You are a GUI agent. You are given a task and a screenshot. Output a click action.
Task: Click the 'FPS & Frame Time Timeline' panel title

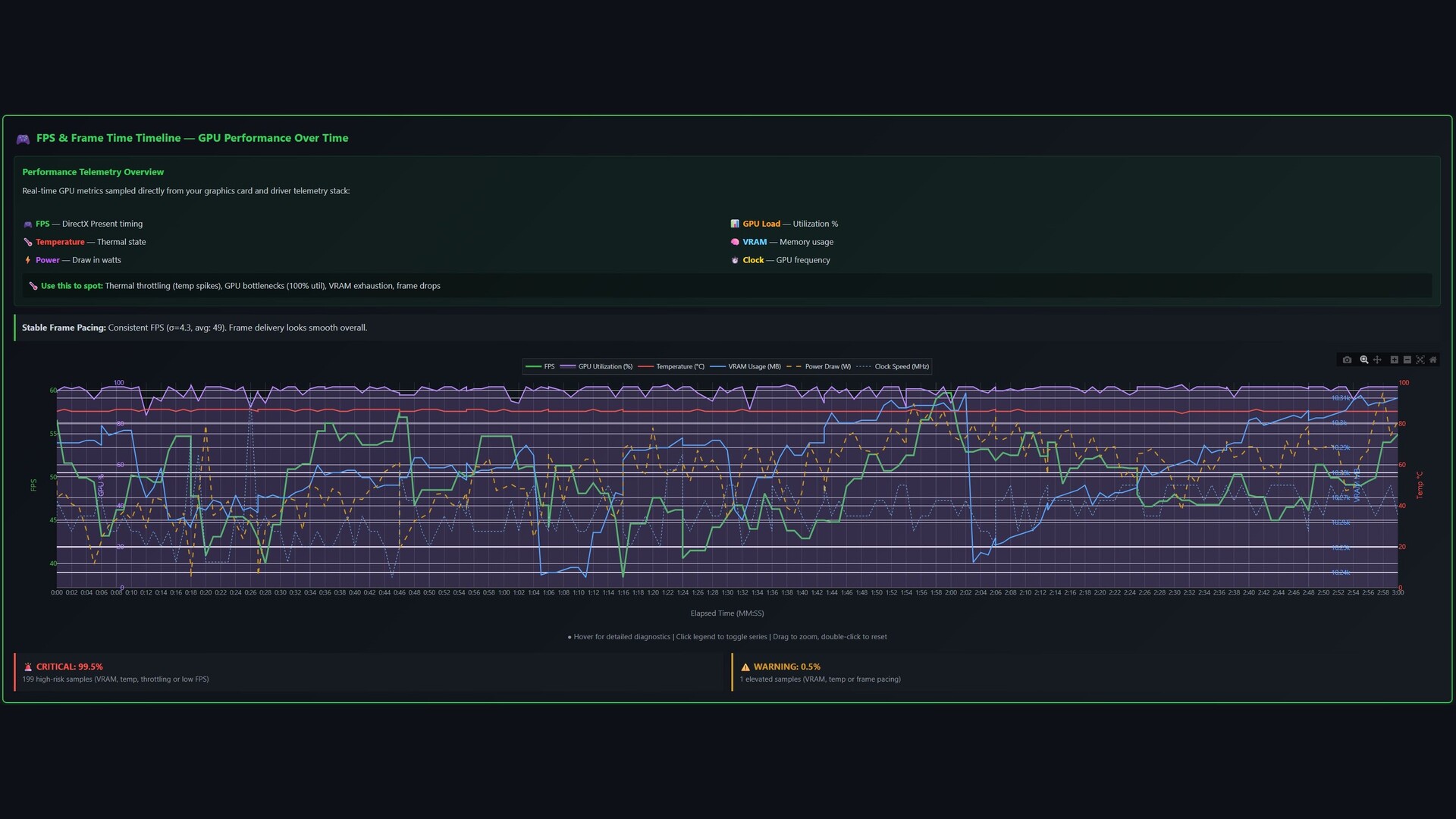click(x=192, y=138)
